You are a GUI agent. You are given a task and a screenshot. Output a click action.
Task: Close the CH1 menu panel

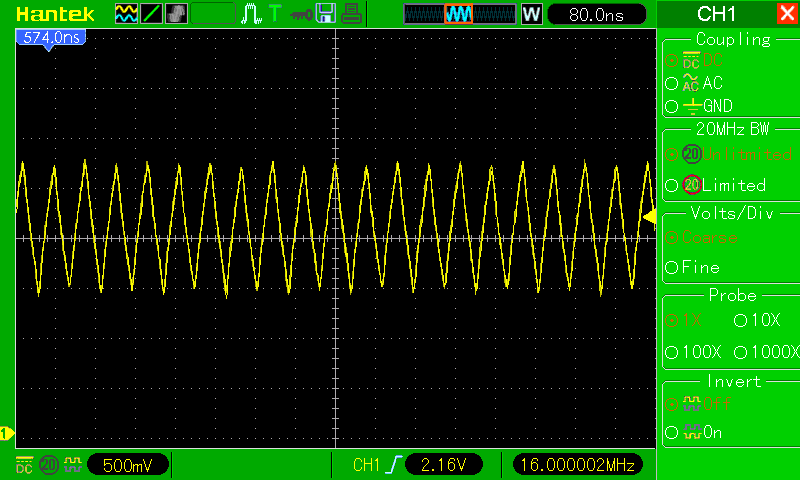coord(787,13)
